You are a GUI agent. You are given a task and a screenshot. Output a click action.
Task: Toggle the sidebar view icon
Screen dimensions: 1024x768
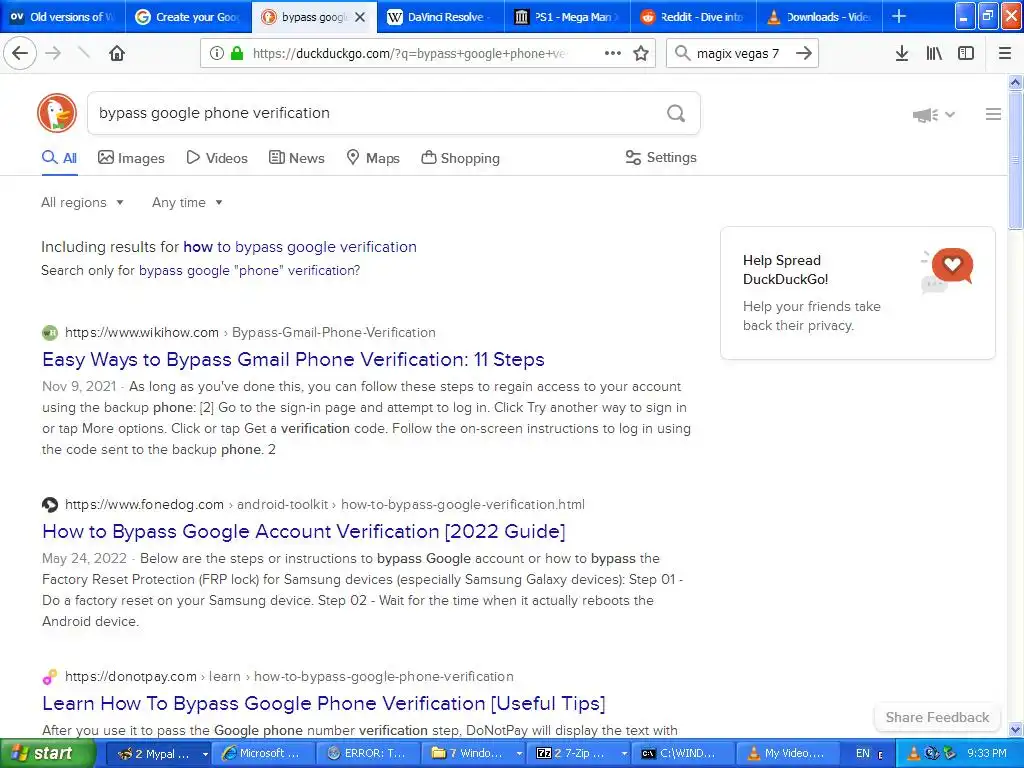966,53
